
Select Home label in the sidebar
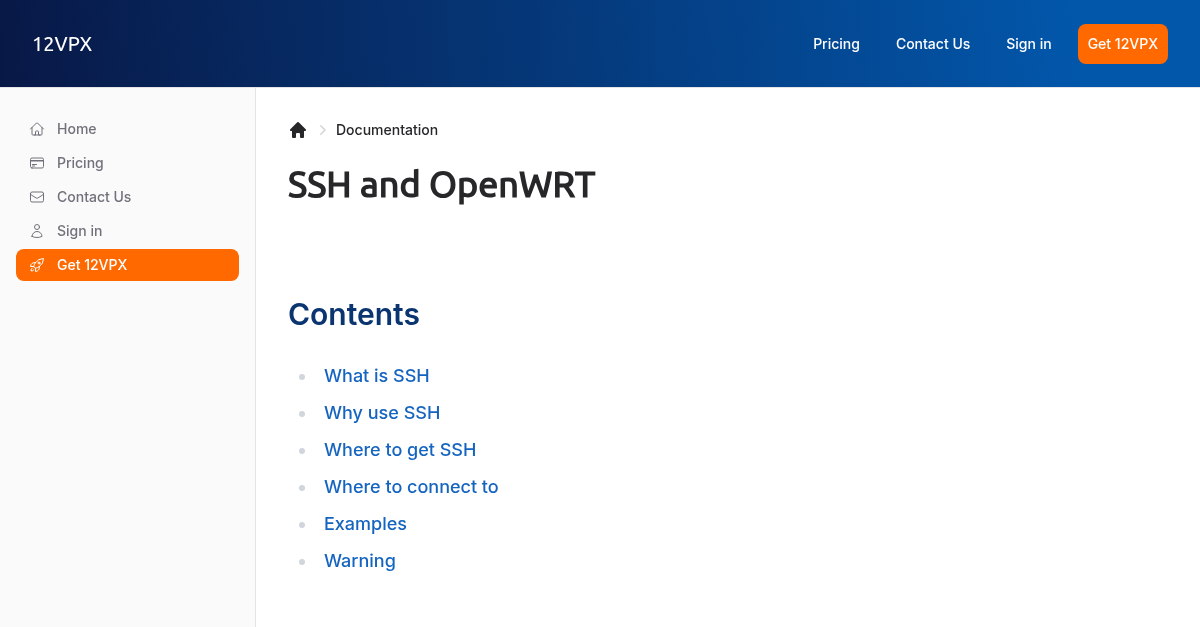[77, 129]
